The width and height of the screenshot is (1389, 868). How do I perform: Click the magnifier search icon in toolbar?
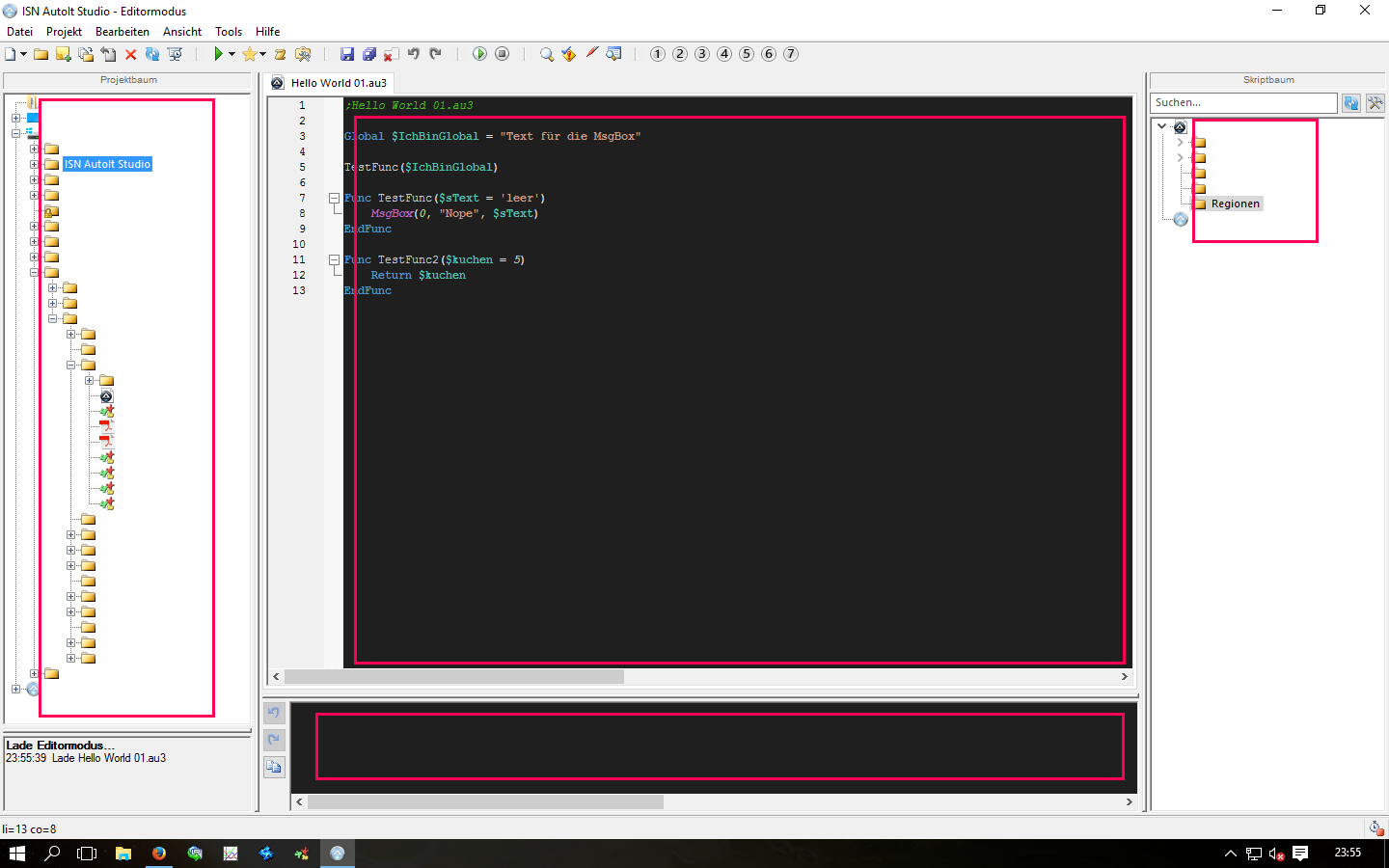[547, 54]
